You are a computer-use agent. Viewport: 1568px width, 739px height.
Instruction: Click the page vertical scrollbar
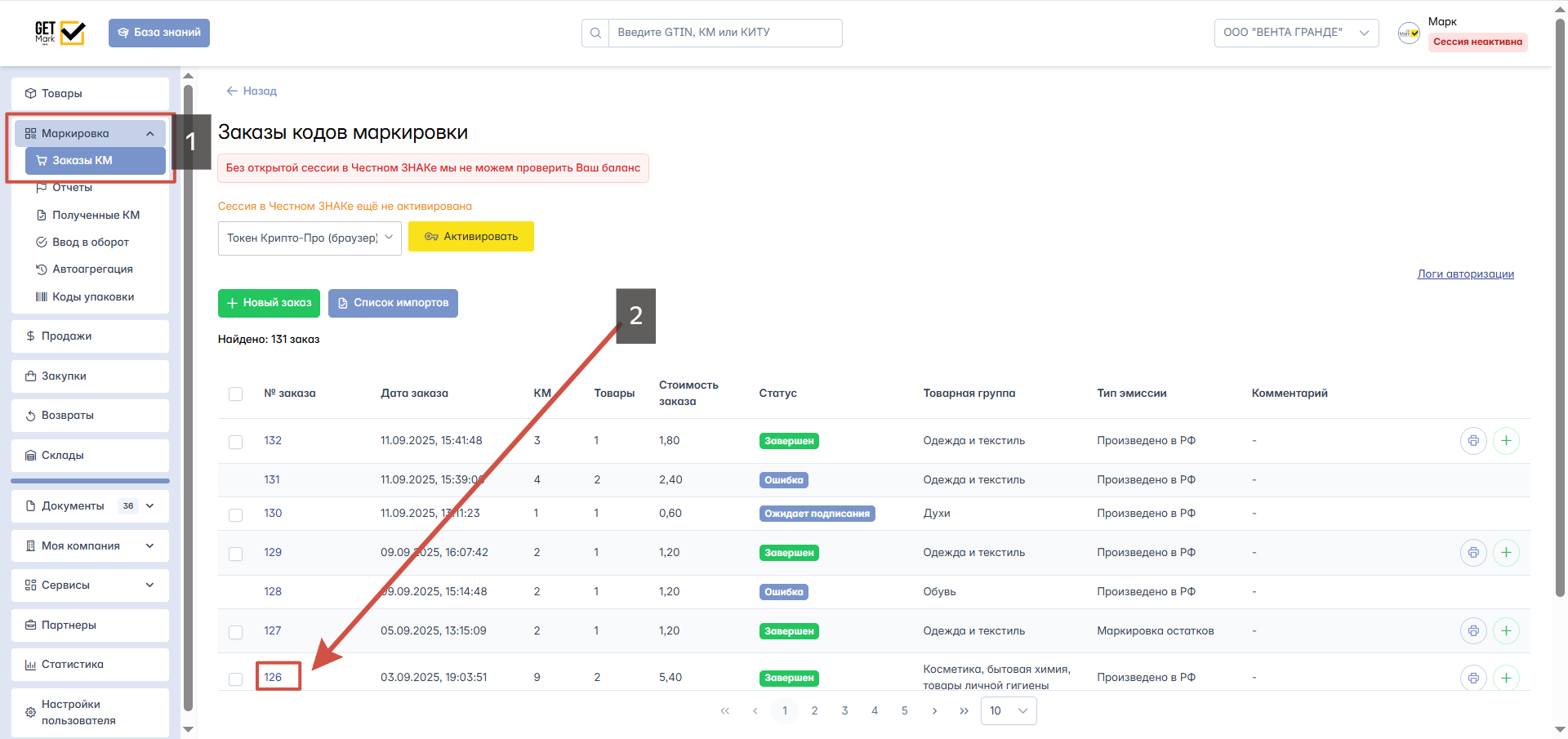coord(1561,306)
